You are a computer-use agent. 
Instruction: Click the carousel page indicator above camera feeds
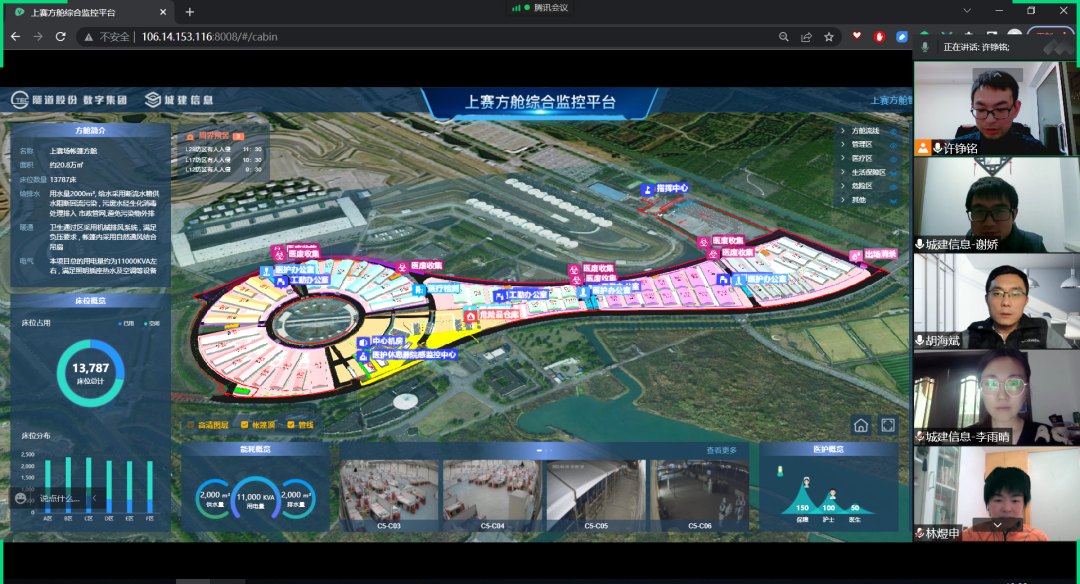pyautogui.click(x=544, y=450)
